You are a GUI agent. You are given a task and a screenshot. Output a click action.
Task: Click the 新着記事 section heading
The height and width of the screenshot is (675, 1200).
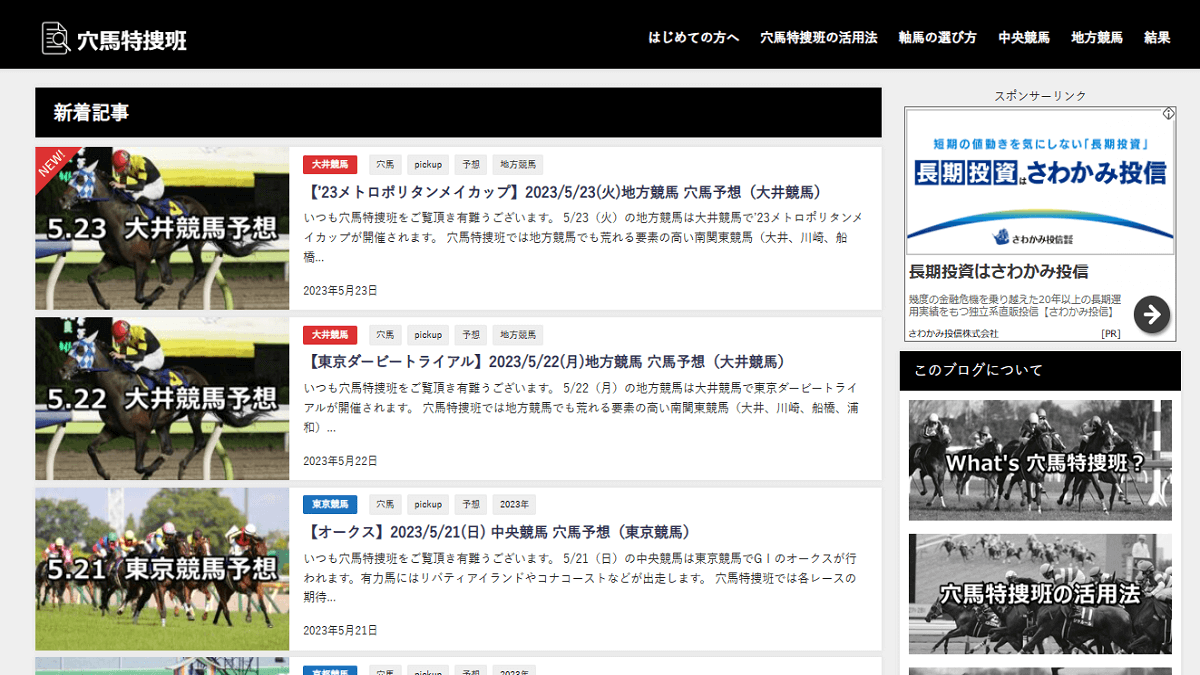point(91,113)
